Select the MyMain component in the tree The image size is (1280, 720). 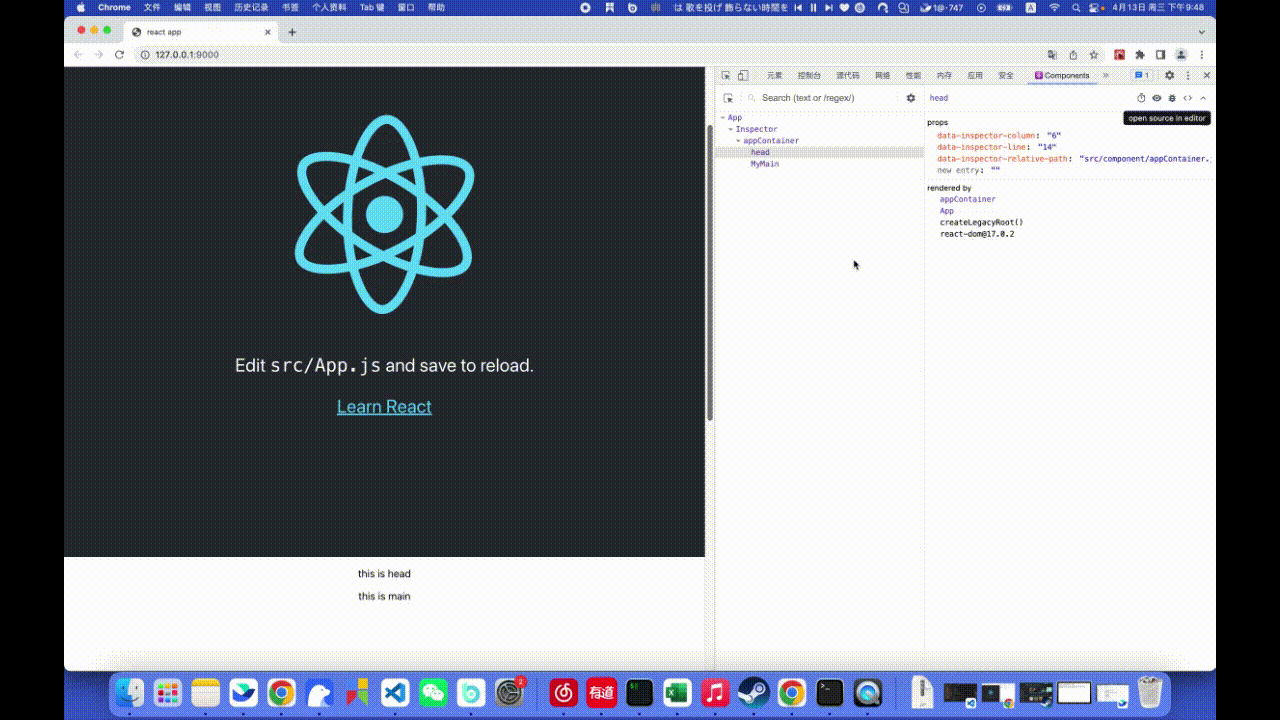(764, 163)
